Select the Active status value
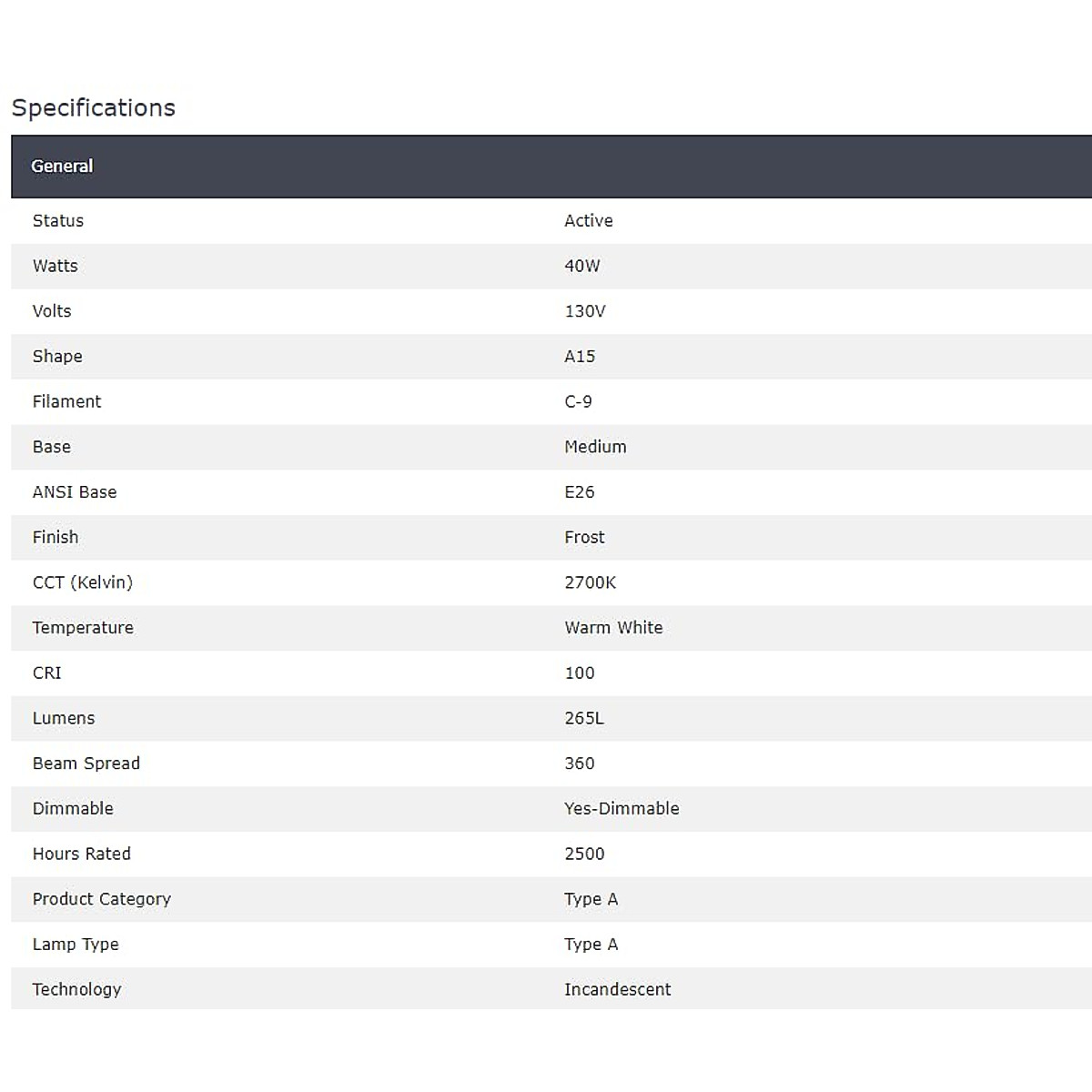1092x1092 pixels. tap(588, 220)
